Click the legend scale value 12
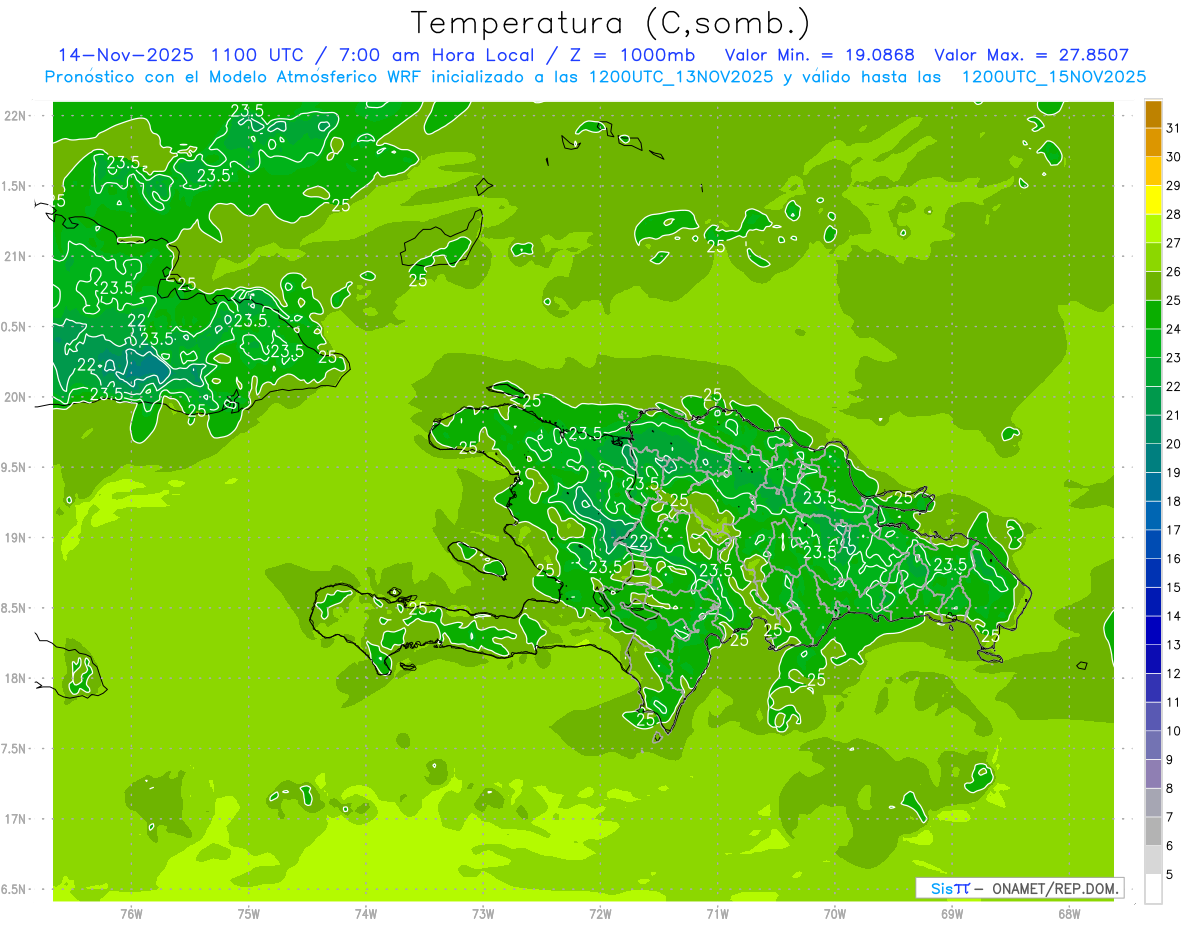Viewport: 1200px width, 927px height. click(x=1173, y=674)
